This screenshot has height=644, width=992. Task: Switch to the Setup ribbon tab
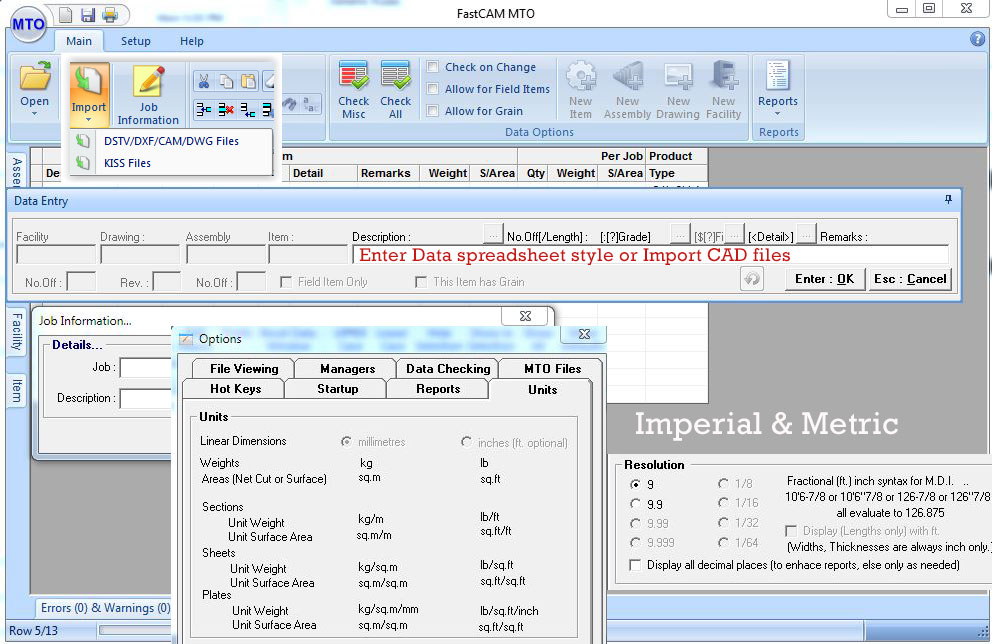tap(135, 41)
